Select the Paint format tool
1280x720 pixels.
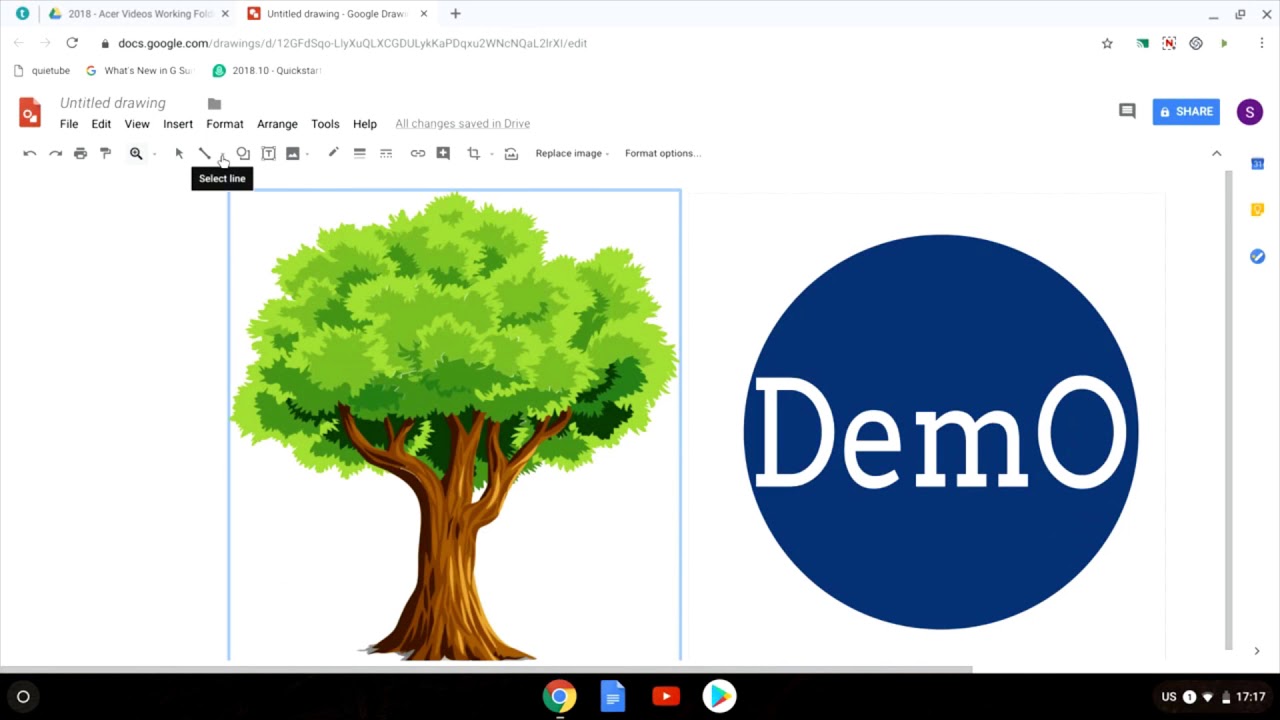(105, 153)
